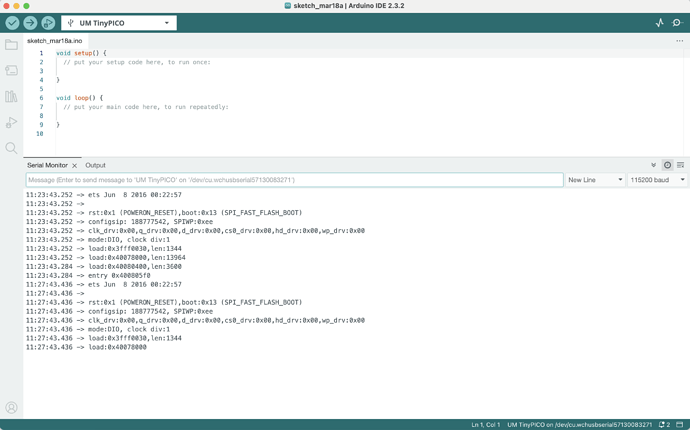
Task: Click the Ln 1, Col 1 status entry
Action: point(486,425)
